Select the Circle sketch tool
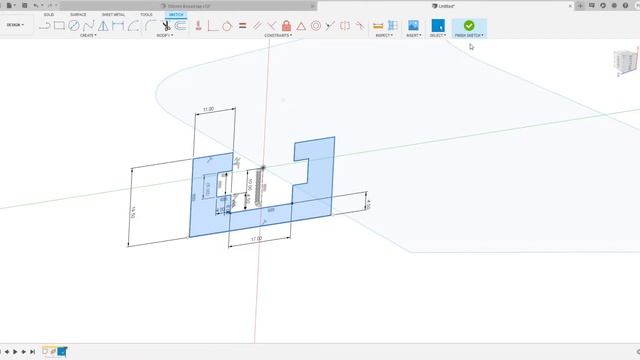 click(x=74, y=26)
